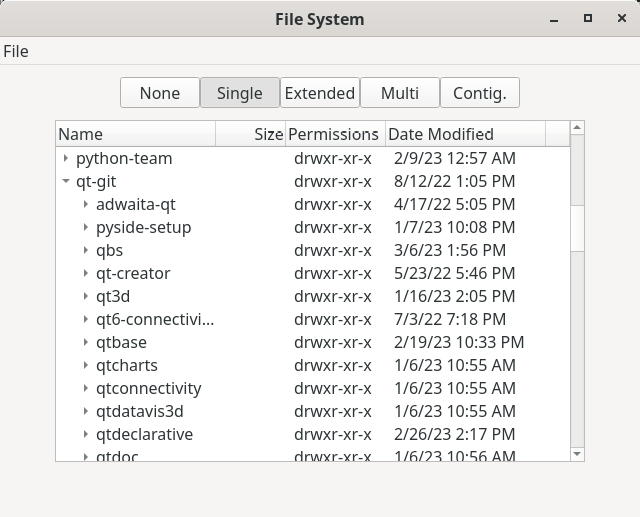Expand the qt6-connectivi... folder arrow
The height and width of the screenshot is (517, 640).
pyautogui.click(x=86, y=319)
